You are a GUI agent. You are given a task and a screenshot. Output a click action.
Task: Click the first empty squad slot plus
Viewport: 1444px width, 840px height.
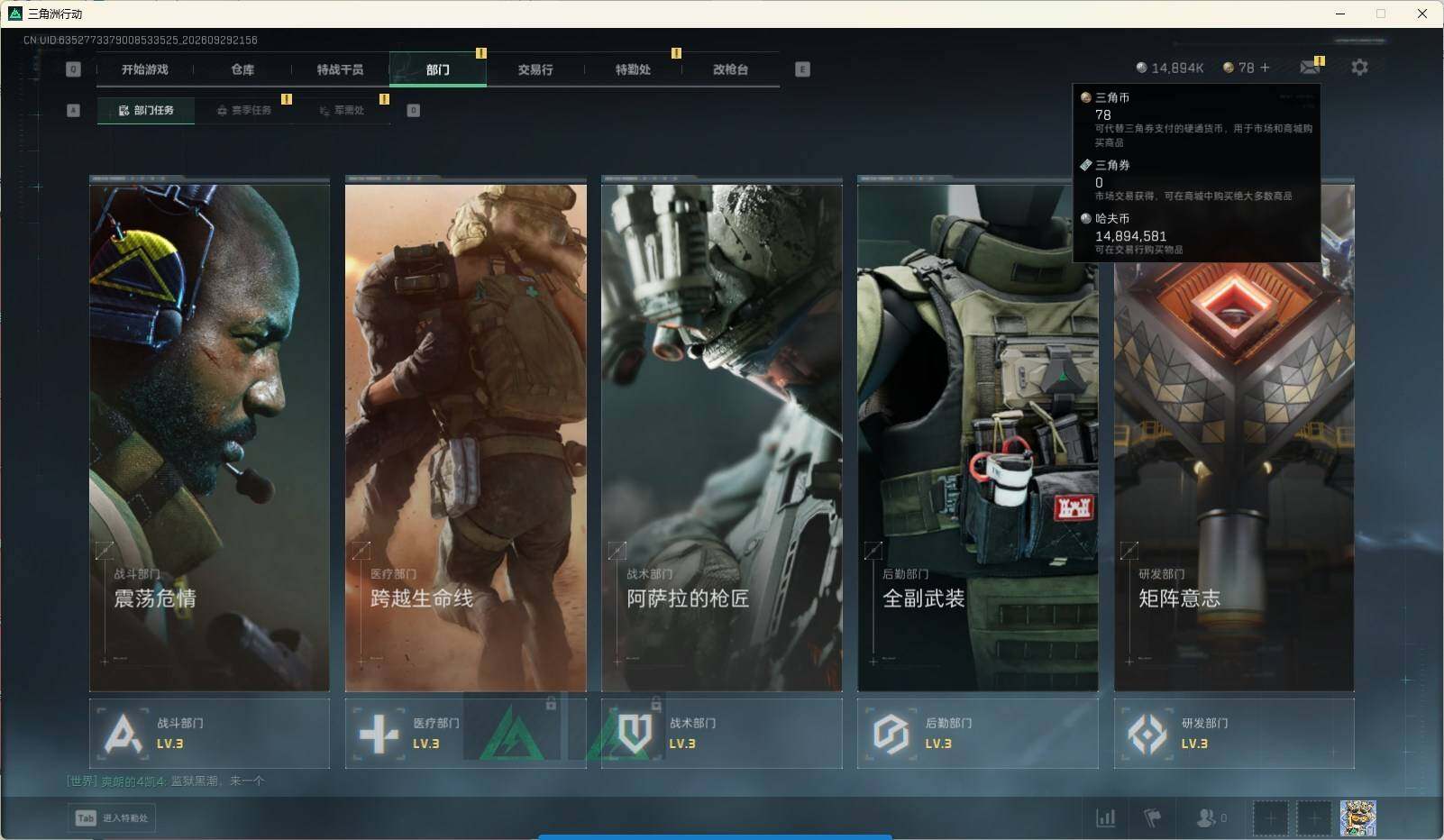point(1270,817)
